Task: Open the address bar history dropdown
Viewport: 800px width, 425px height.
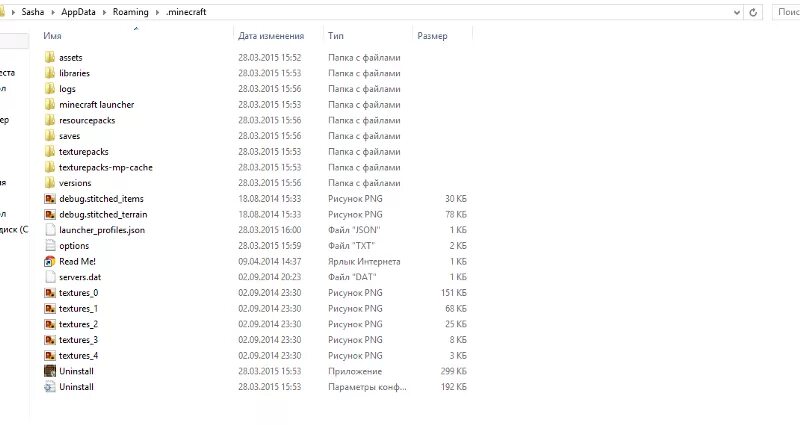Action: point(737,12)
